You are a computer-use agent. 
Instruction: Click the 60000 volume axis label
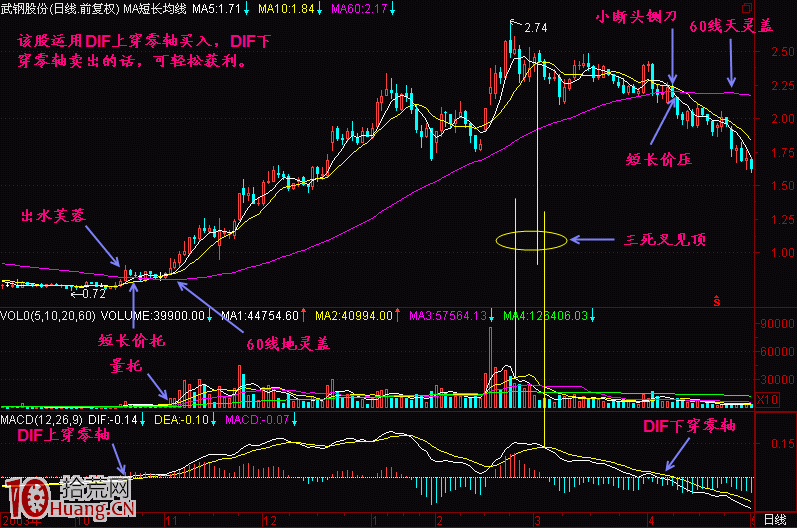pyautogui.click(x=777, y=352)
